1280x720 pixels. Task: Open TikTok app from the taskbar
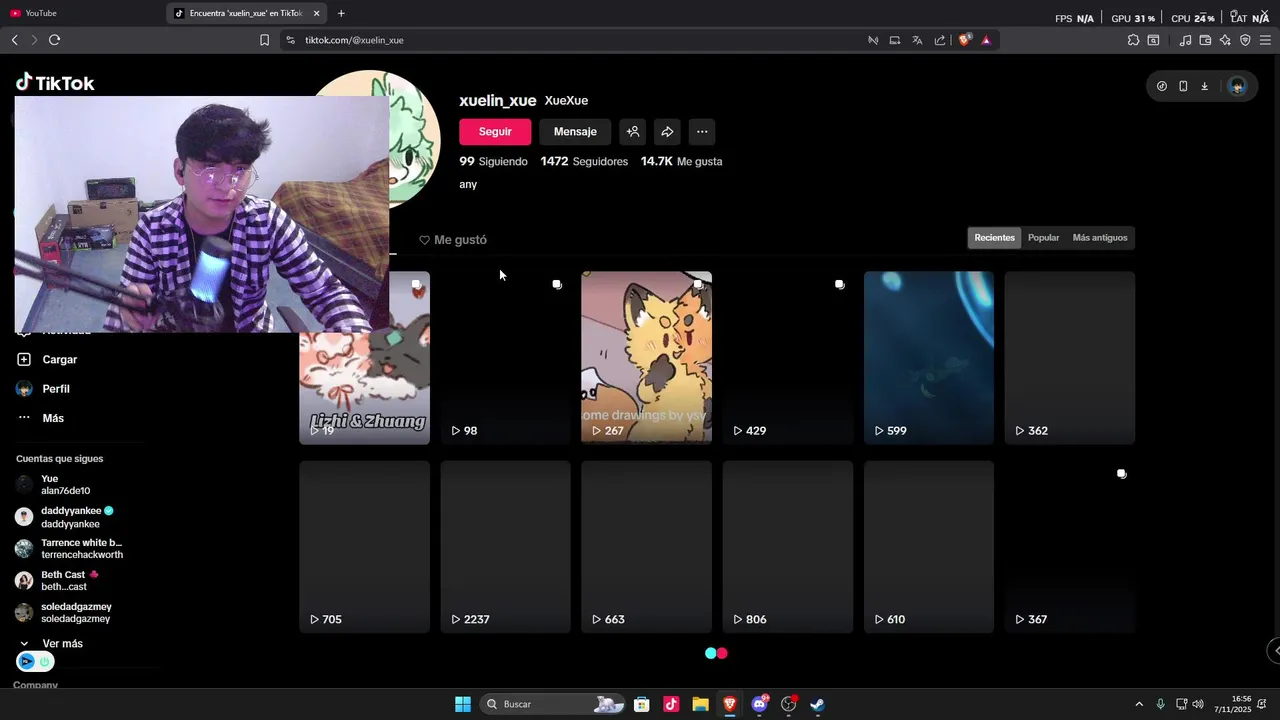pos(671,704)
